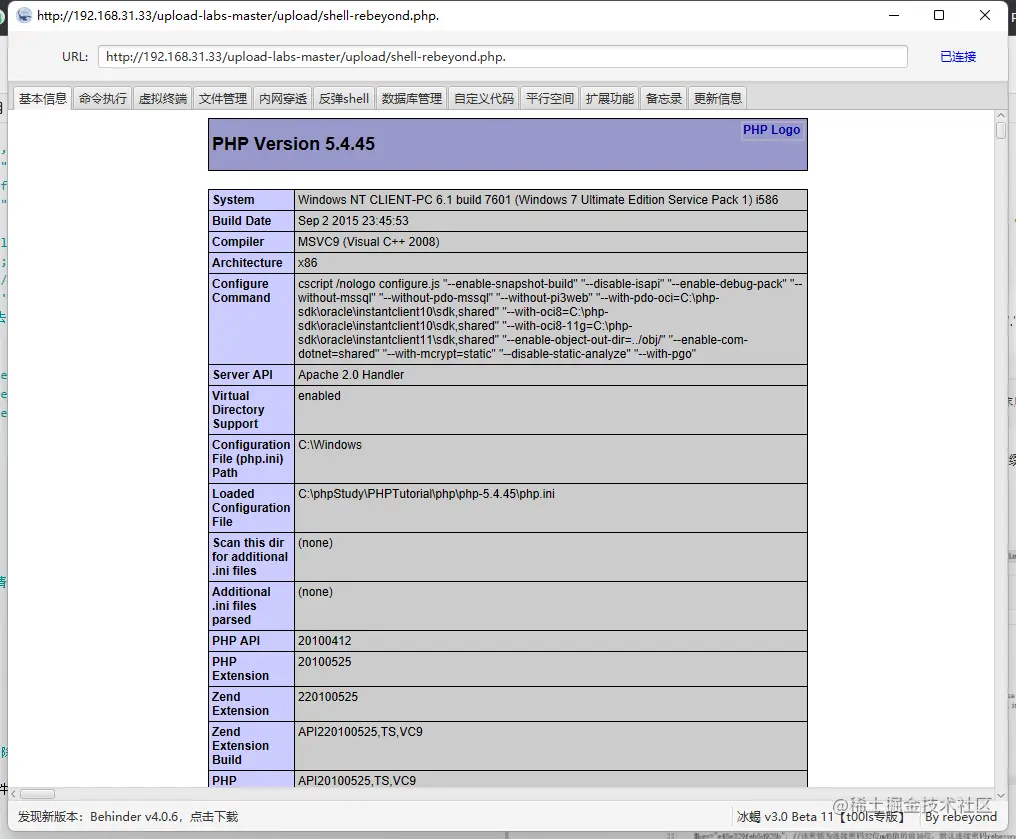The image size is (1016, 839).
Task: Go to the 内网穿透 tab
Action: (x=283, y=98)
